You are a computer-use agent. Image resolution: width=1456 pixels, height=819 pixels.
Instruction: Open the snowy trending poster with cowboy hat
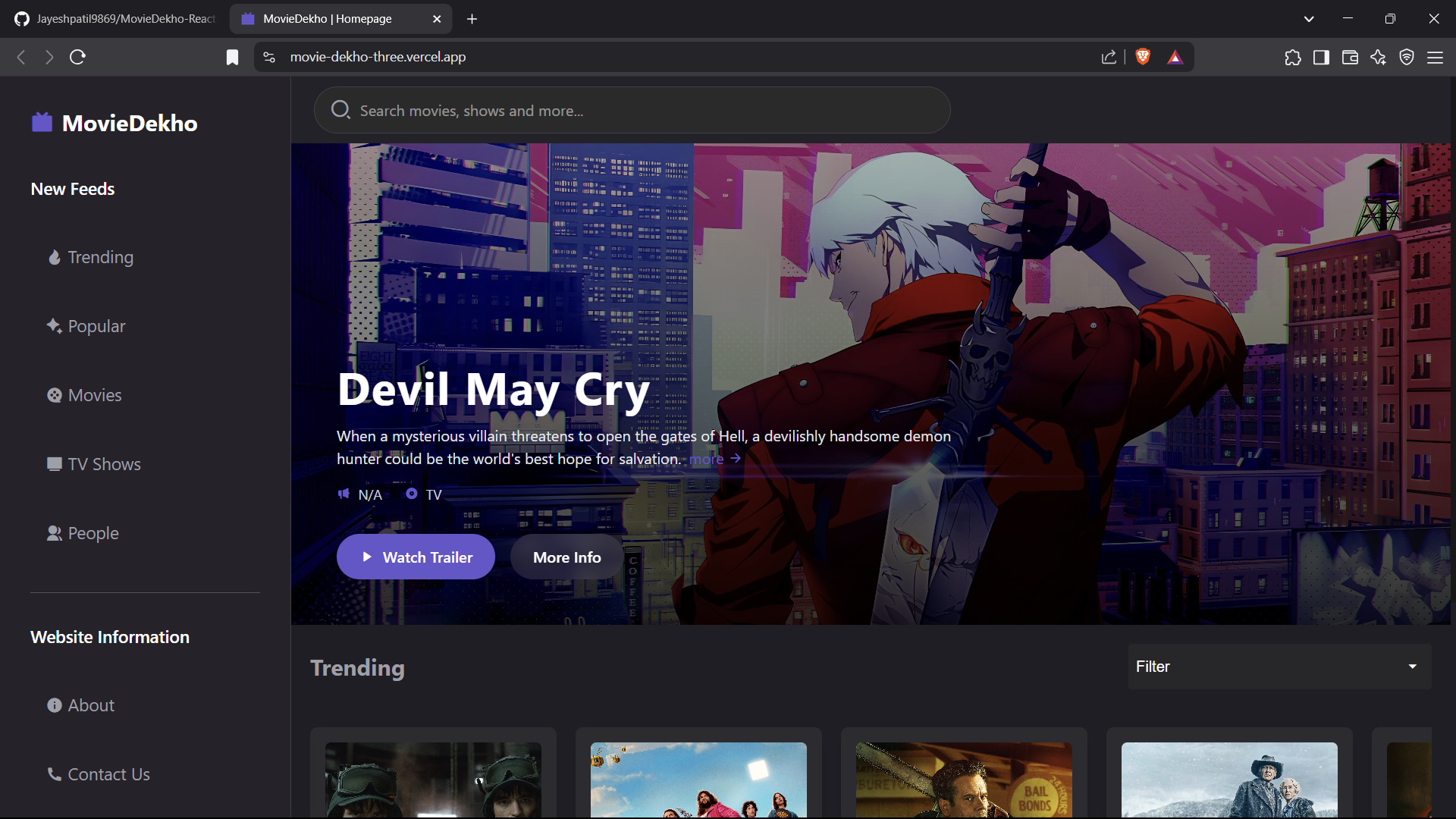[1229, 780]
